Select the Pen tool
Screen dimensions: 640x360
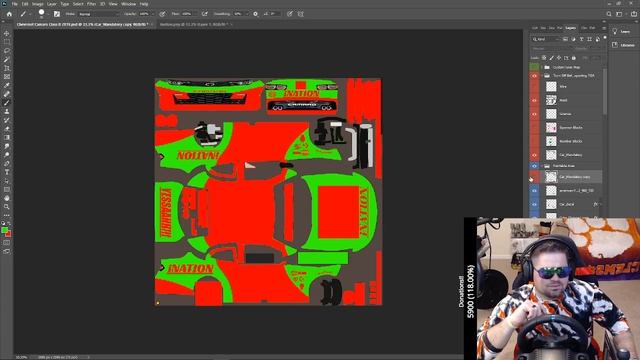(x=7, y=164)
